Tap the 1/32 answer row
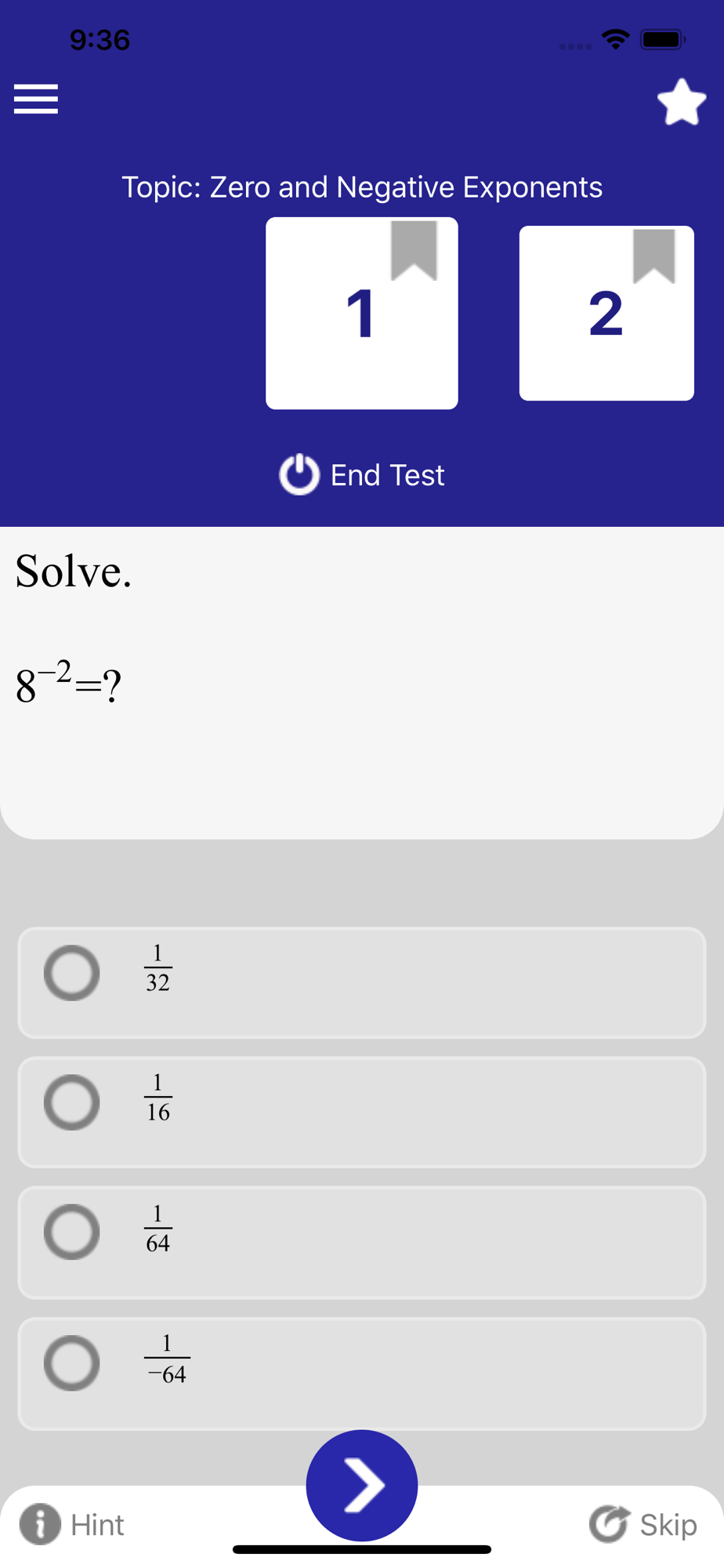The width and height of the screenshot is (724, 1568). [362, 982]
